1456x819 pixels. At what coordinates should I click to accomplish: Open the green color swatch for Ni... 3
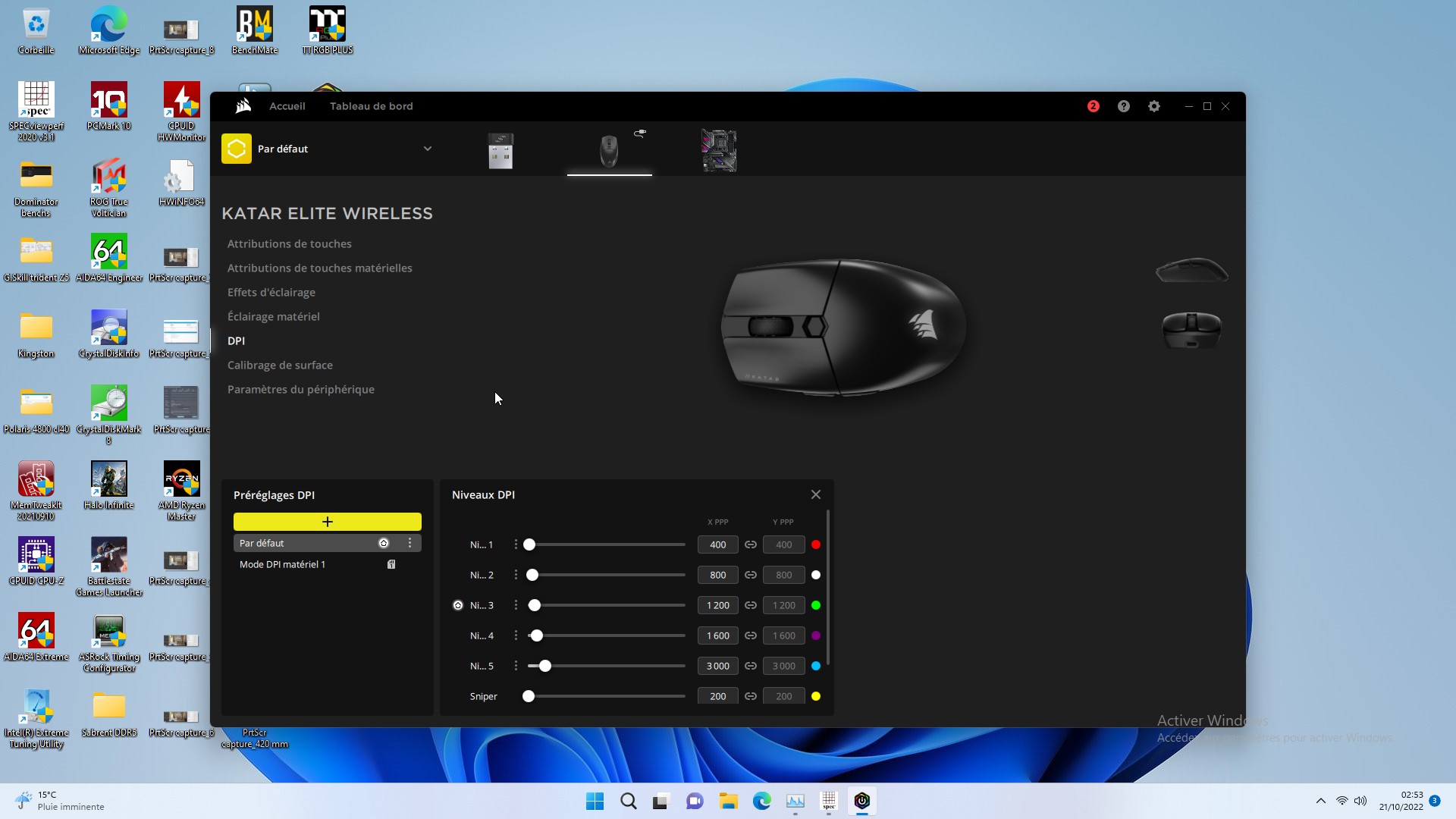[x=816, y=605]
